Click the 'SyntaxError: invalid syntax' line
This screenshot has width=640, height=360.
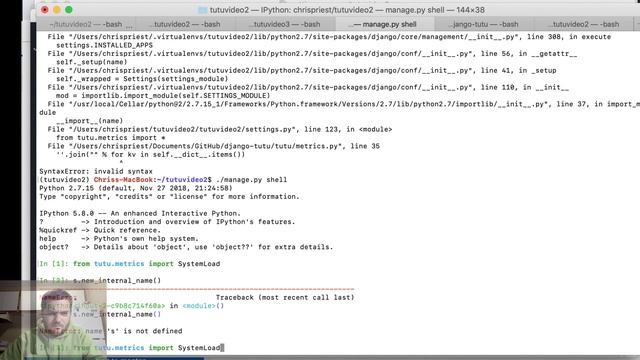(96, 171)
